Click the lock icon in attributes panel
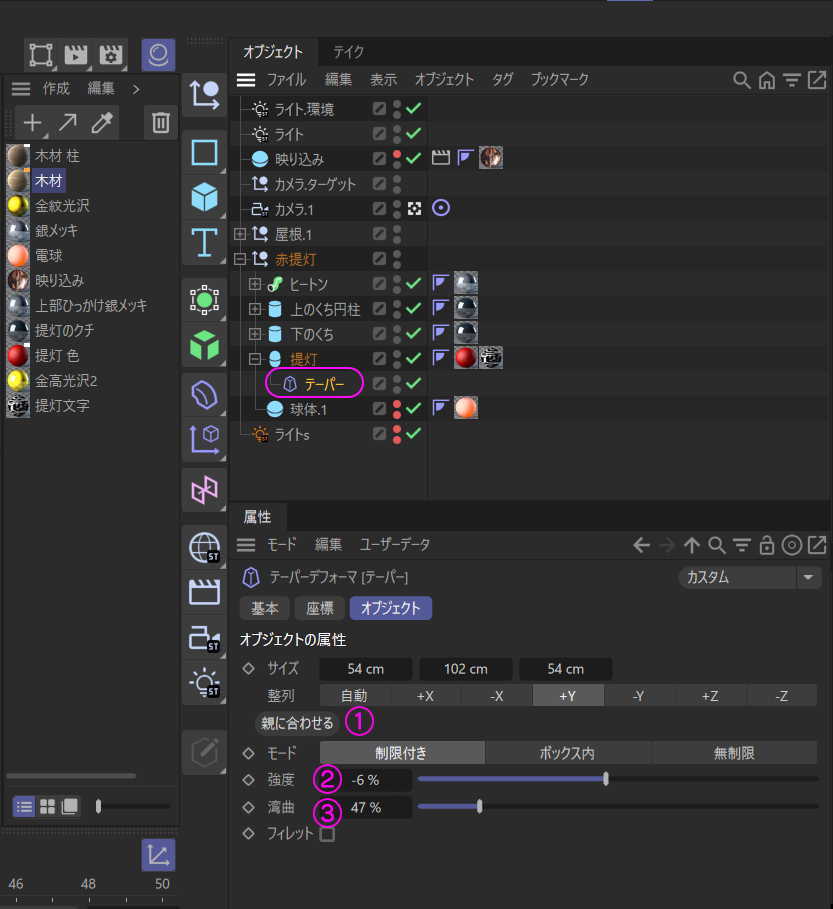This screenshot has width=833, height=909. (x=767, y=545)
